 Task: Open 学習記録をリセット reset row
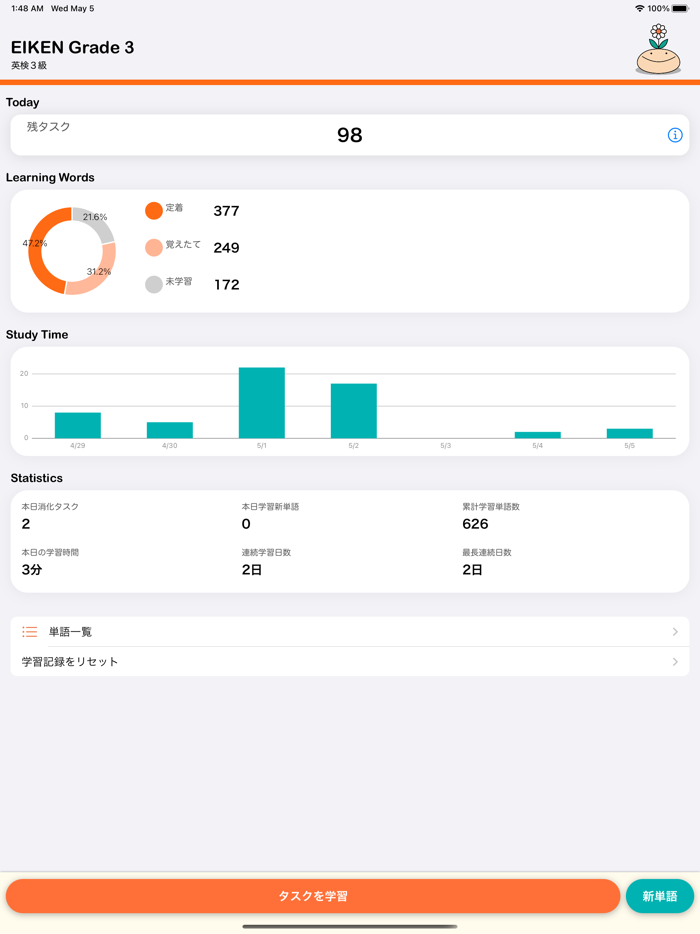350,661
